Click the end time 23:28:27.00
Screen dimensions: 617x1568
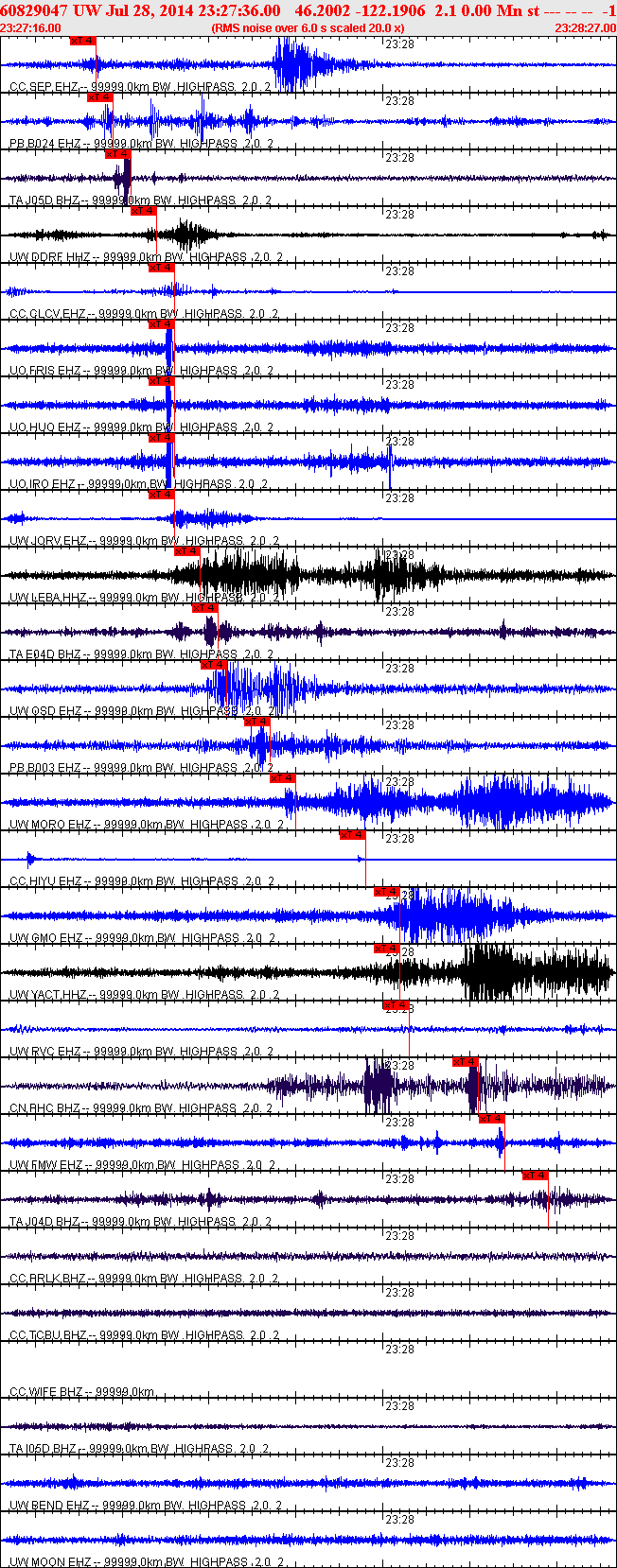click(585, 28)
